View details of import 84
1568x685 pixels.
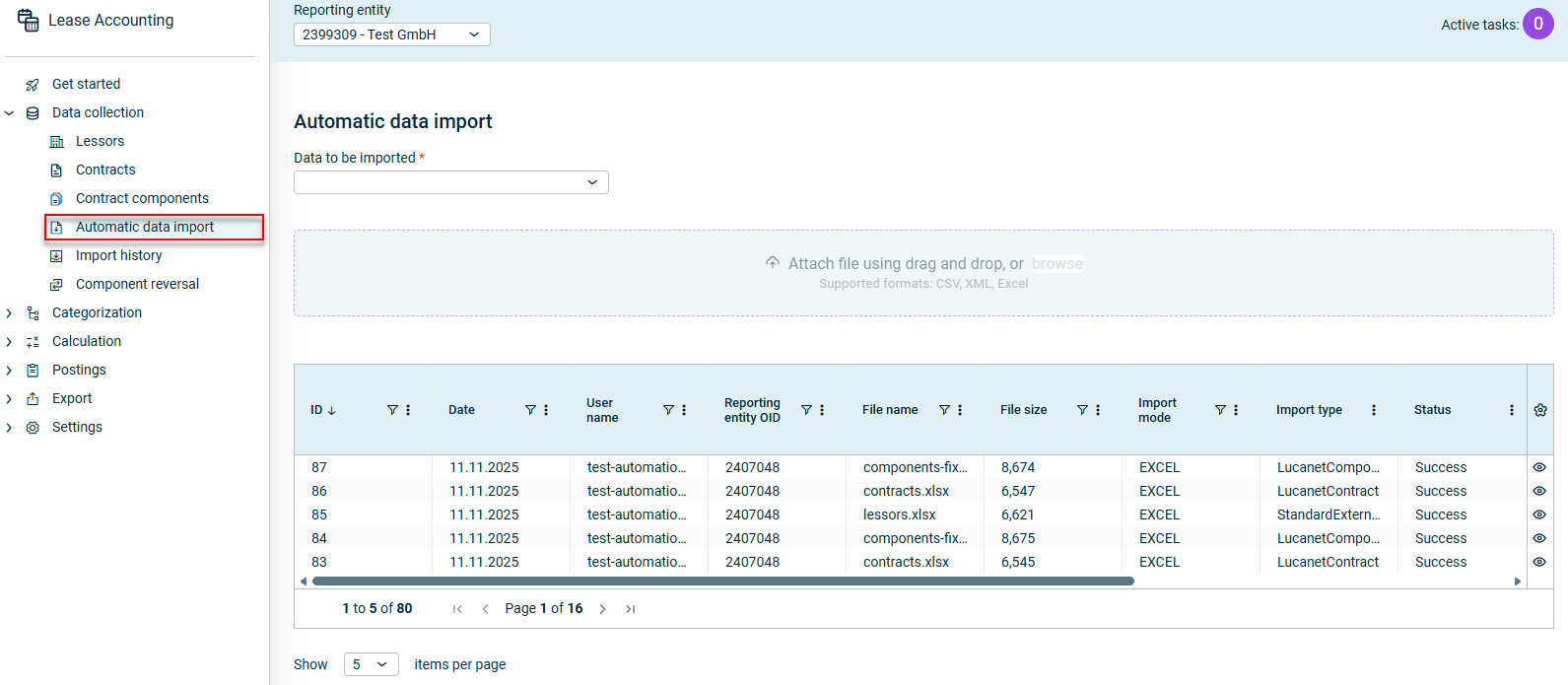pos(1539,538)
